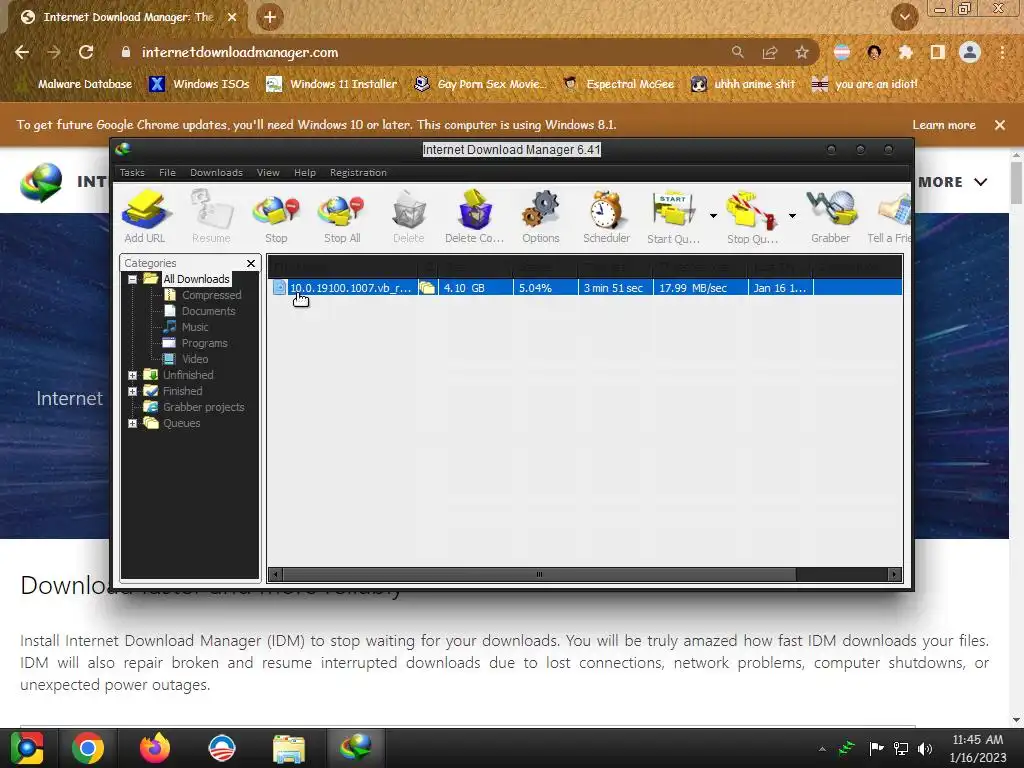Click the Start Queue icon

point(673,216)
